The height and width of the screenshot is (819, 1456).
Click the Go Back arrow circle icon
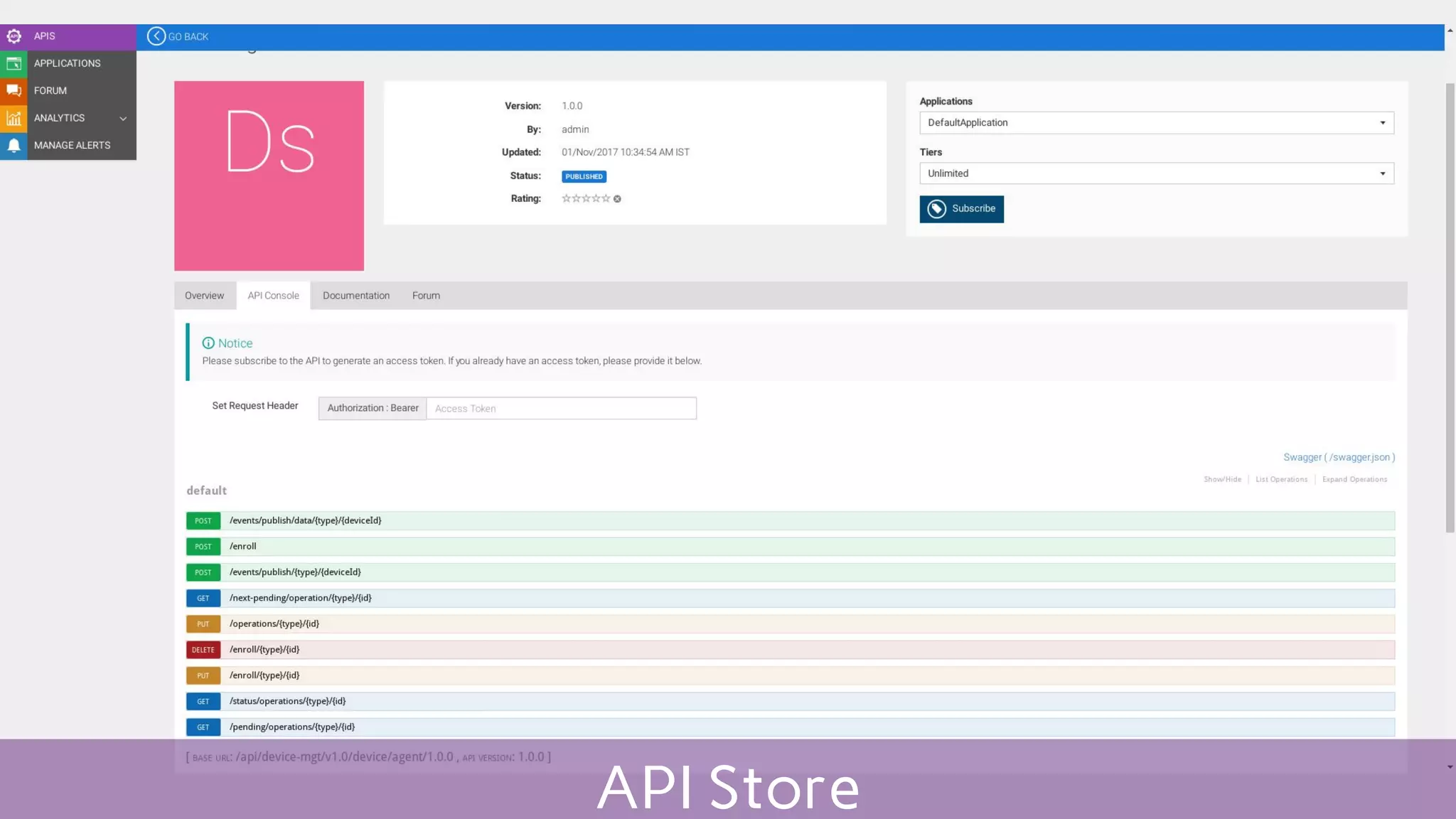pyautogui.click(x=156, y=36)
